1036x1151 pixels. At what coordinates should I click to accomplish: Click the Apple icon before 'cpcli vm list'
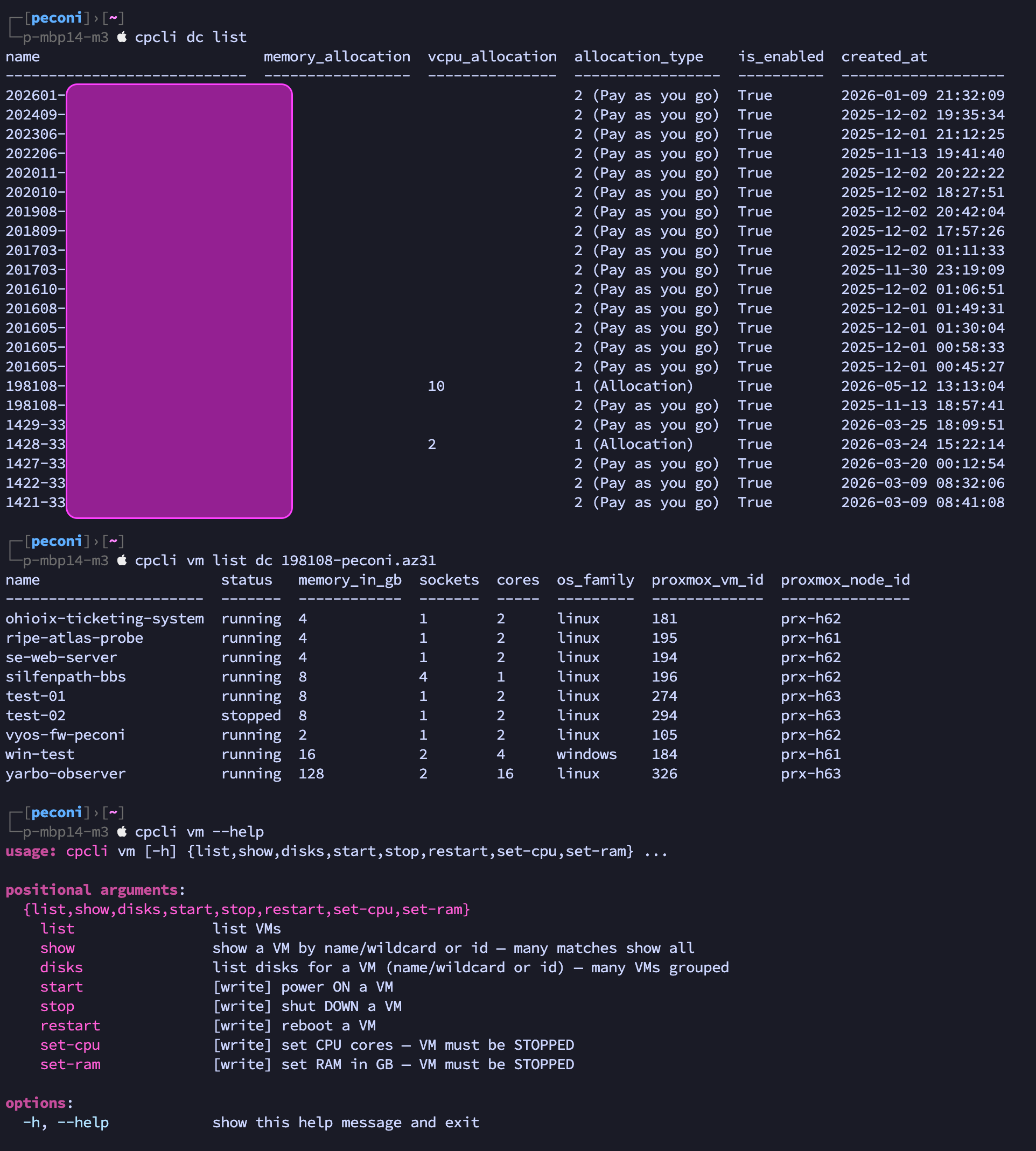tap(122, 560)
